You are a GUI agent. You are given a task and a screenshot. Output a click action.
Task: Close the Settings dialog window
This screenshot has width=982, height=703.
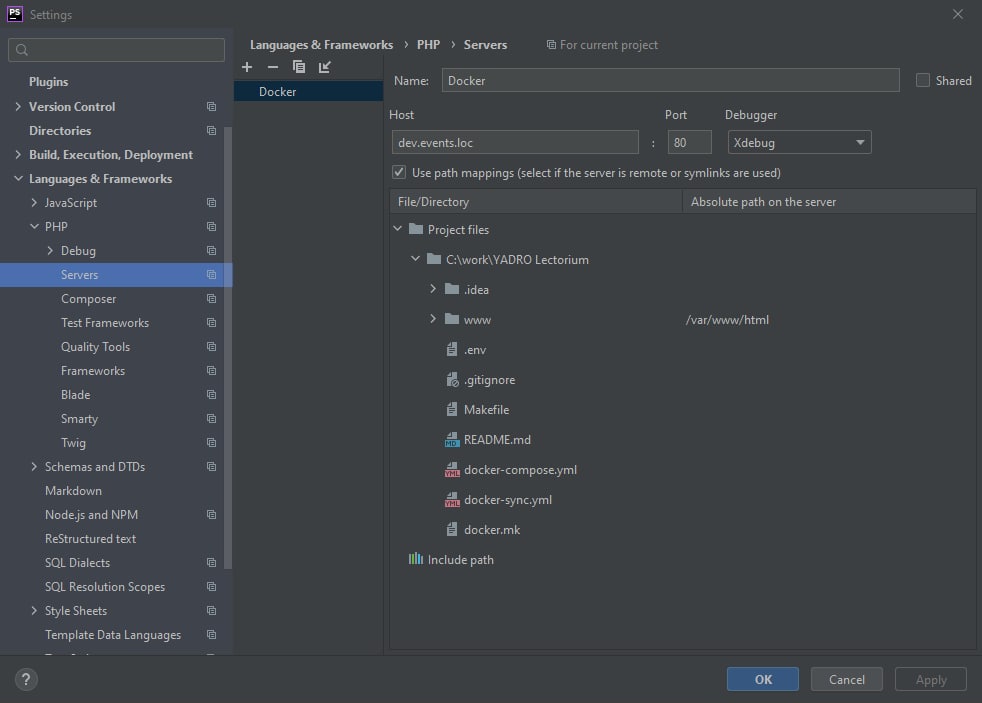click(958, 14)
